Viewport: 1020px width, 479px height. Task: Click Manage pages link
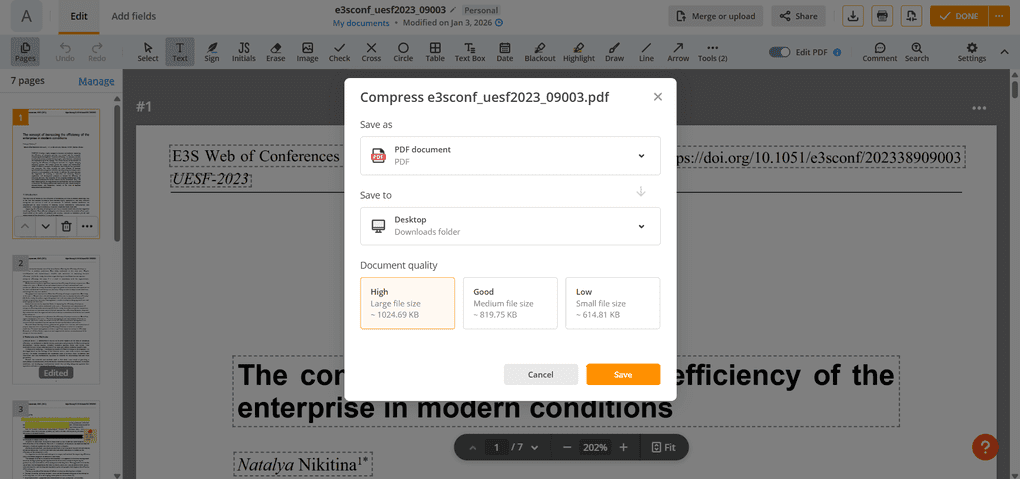[x=96, y=81]
